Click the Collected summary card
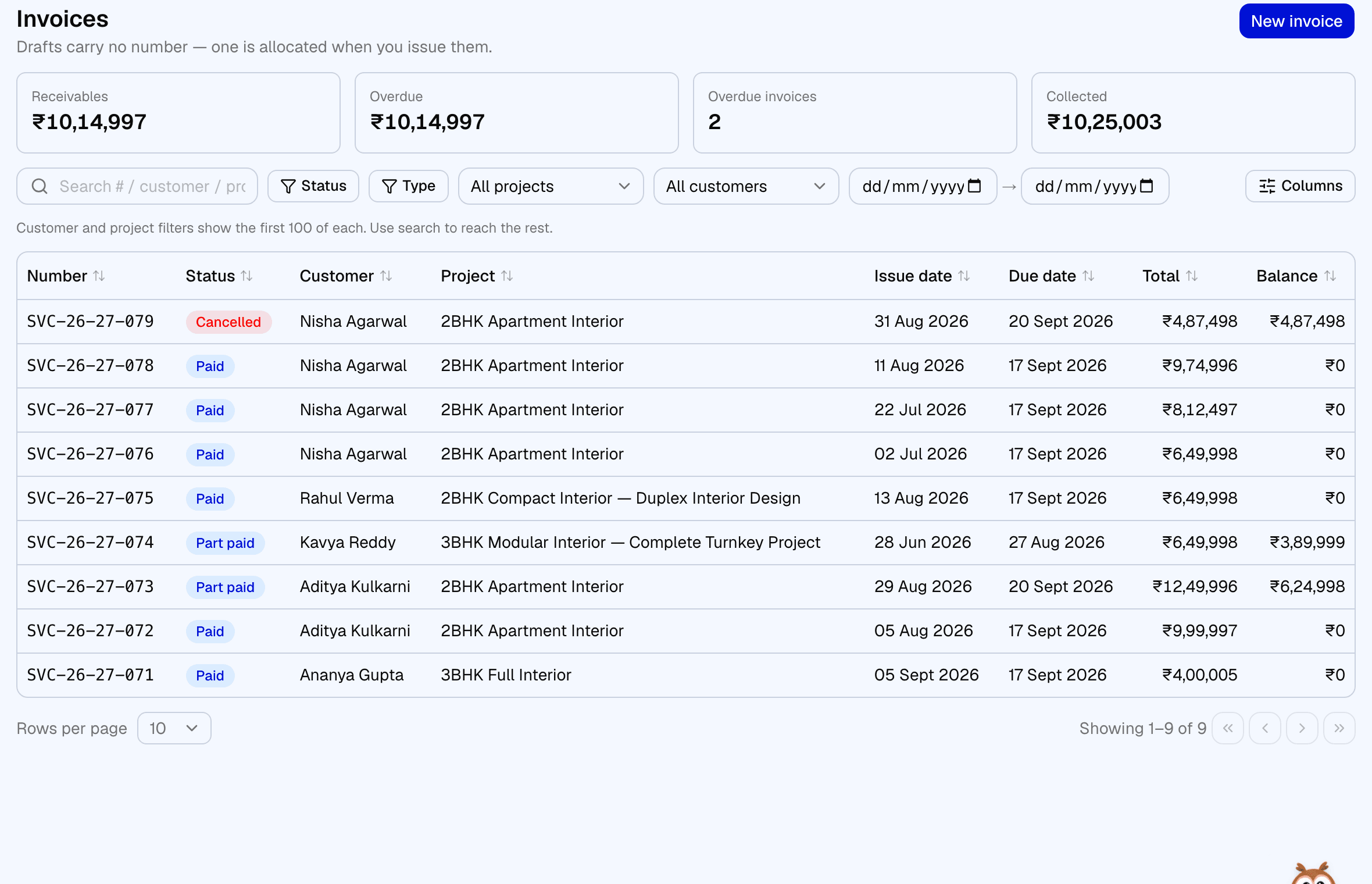Viewport: 1372px width, 884px height. pyautogui.click(x=1194, y=113)
